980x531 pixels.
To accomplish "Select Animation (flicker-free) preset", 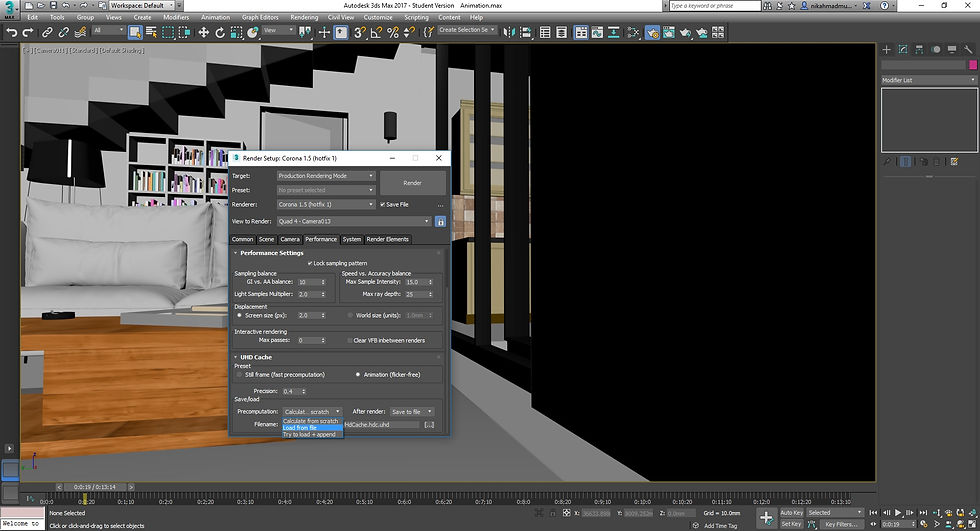I will [x=358, y=375].
